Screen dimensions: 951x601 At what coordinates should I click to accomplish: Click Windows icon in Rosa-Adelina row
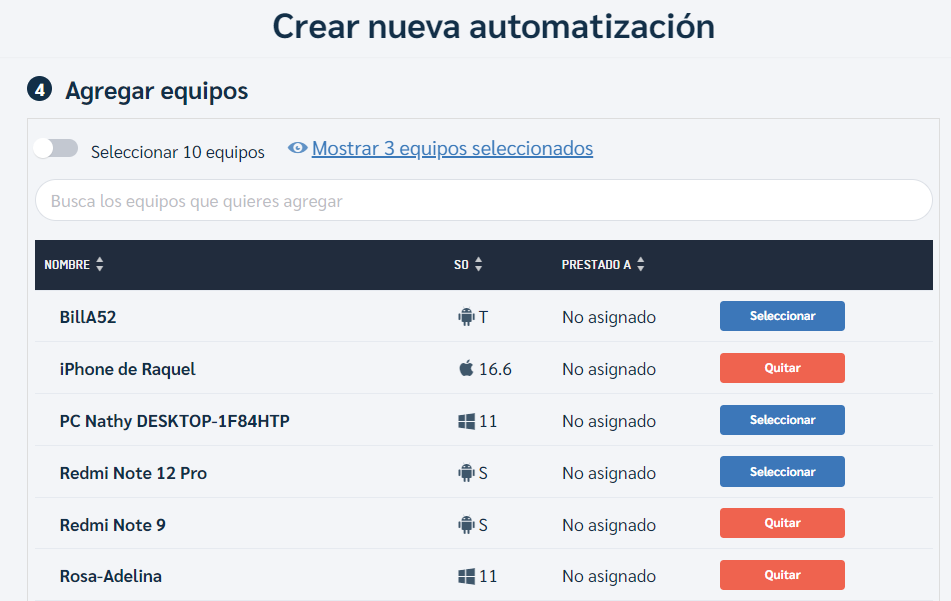point(466,576)
